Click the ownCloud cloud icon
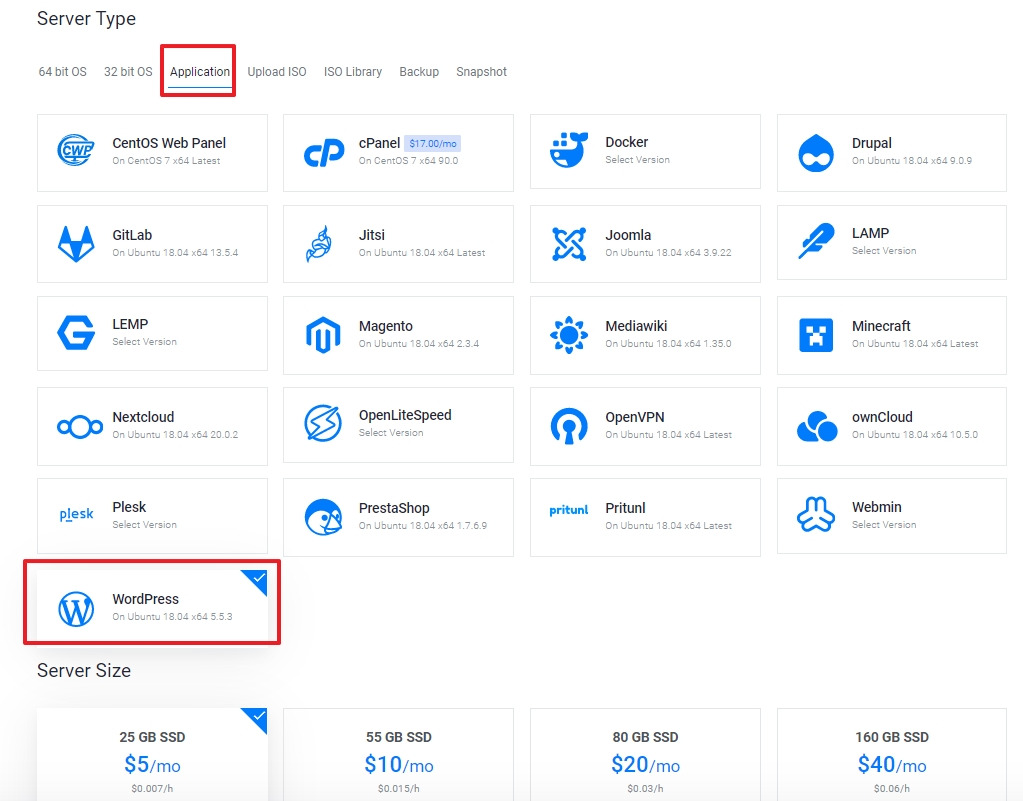This screenshot has height=801, width=1023. tap(817, 426)
